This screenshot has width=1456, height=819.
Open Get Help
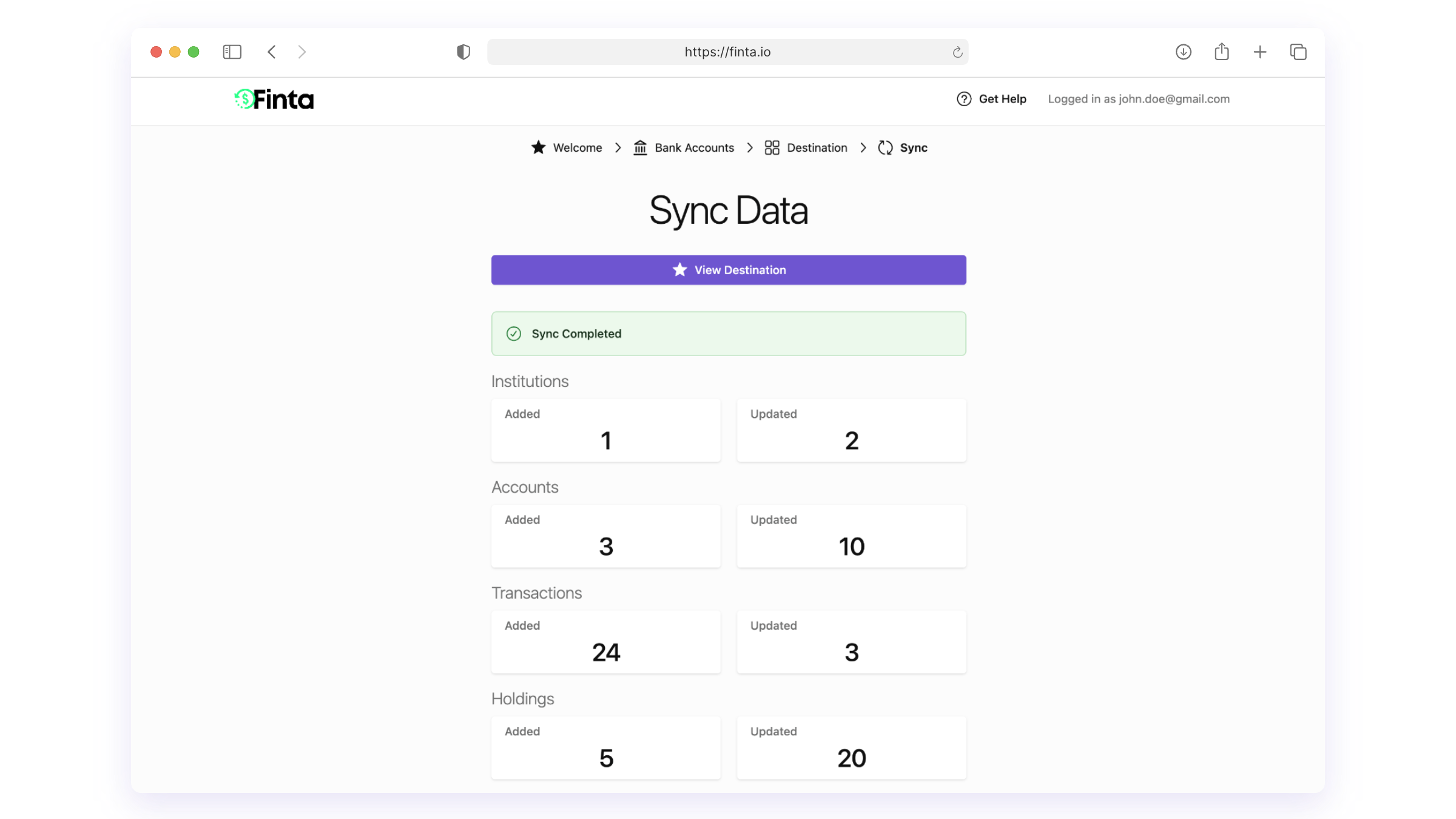click(x=1002, y=98)
